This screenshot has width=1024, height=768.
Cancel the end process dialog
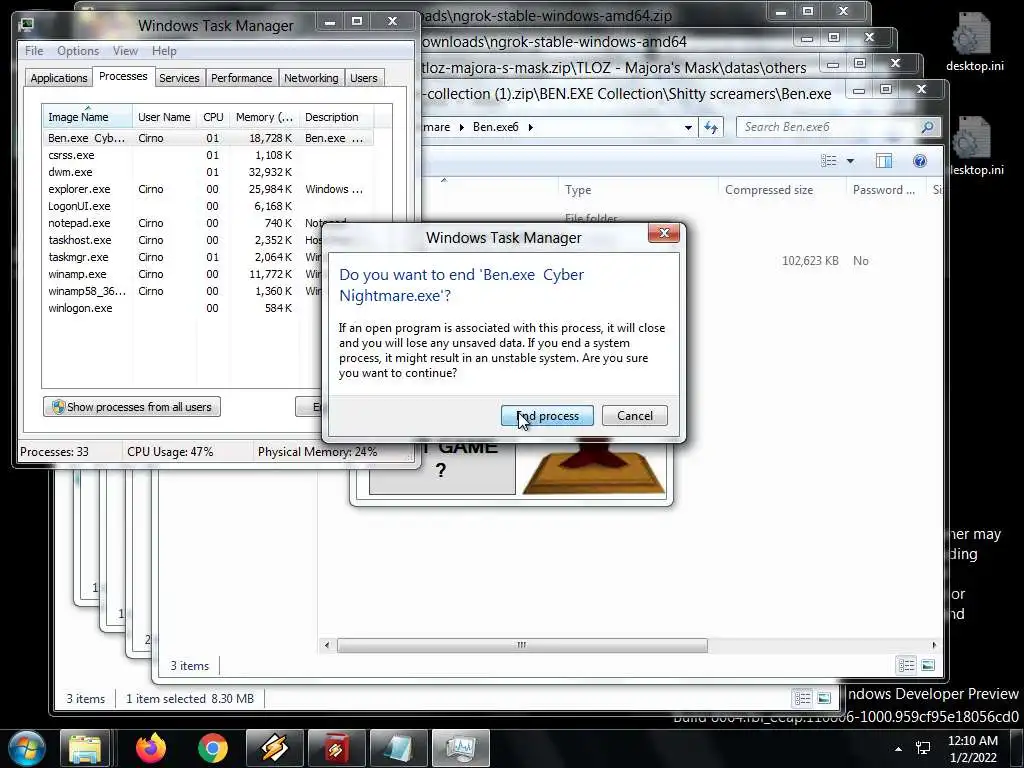tap(634, 416)
